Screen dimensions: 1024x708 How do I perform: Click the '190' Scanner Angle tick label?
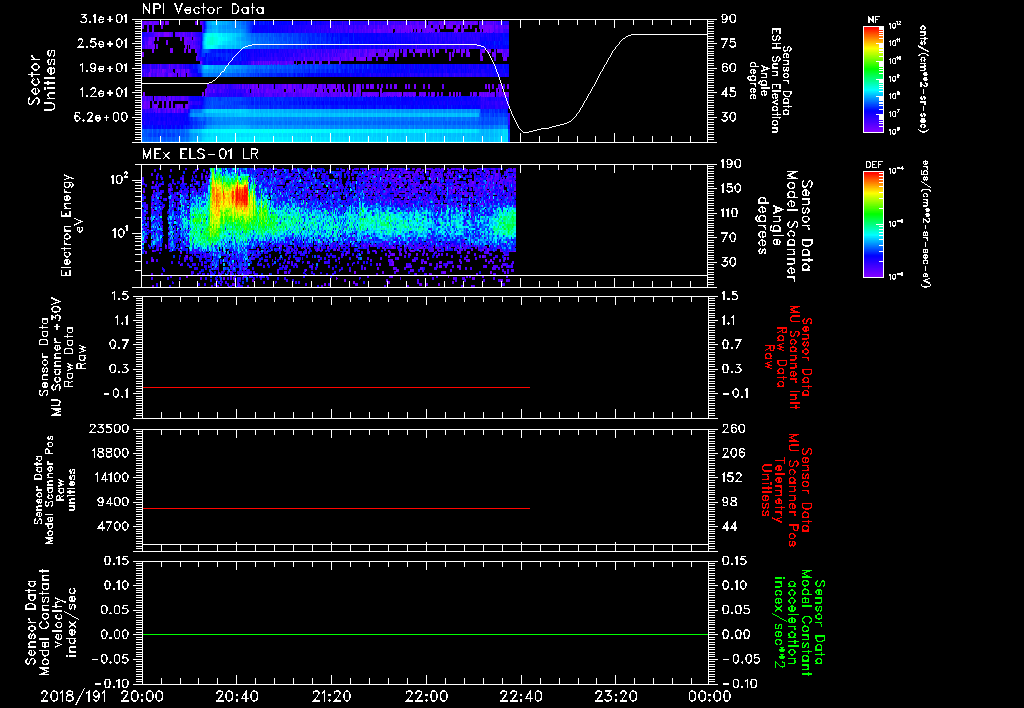point(731,164)
